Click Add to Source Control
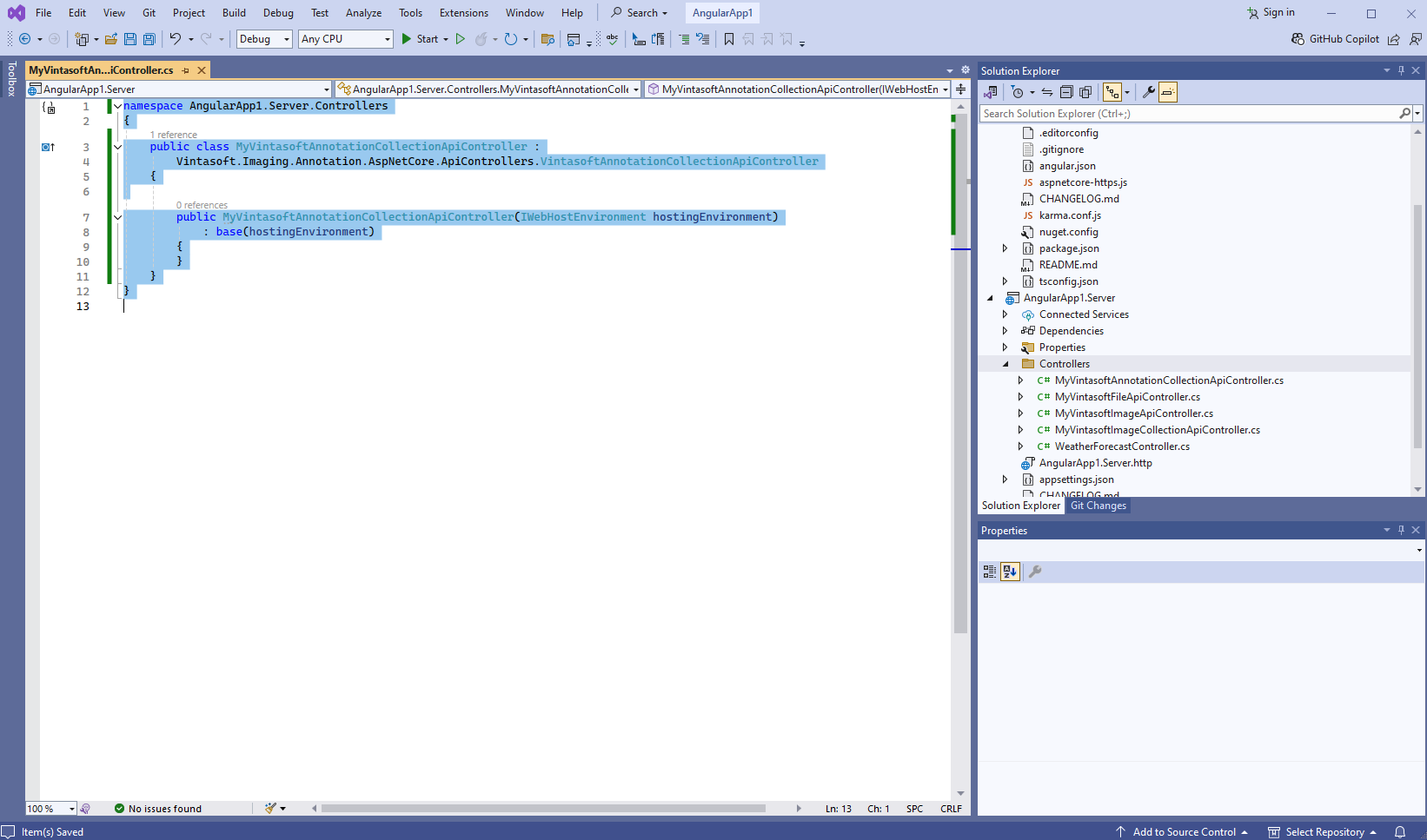 (1182, 832)
